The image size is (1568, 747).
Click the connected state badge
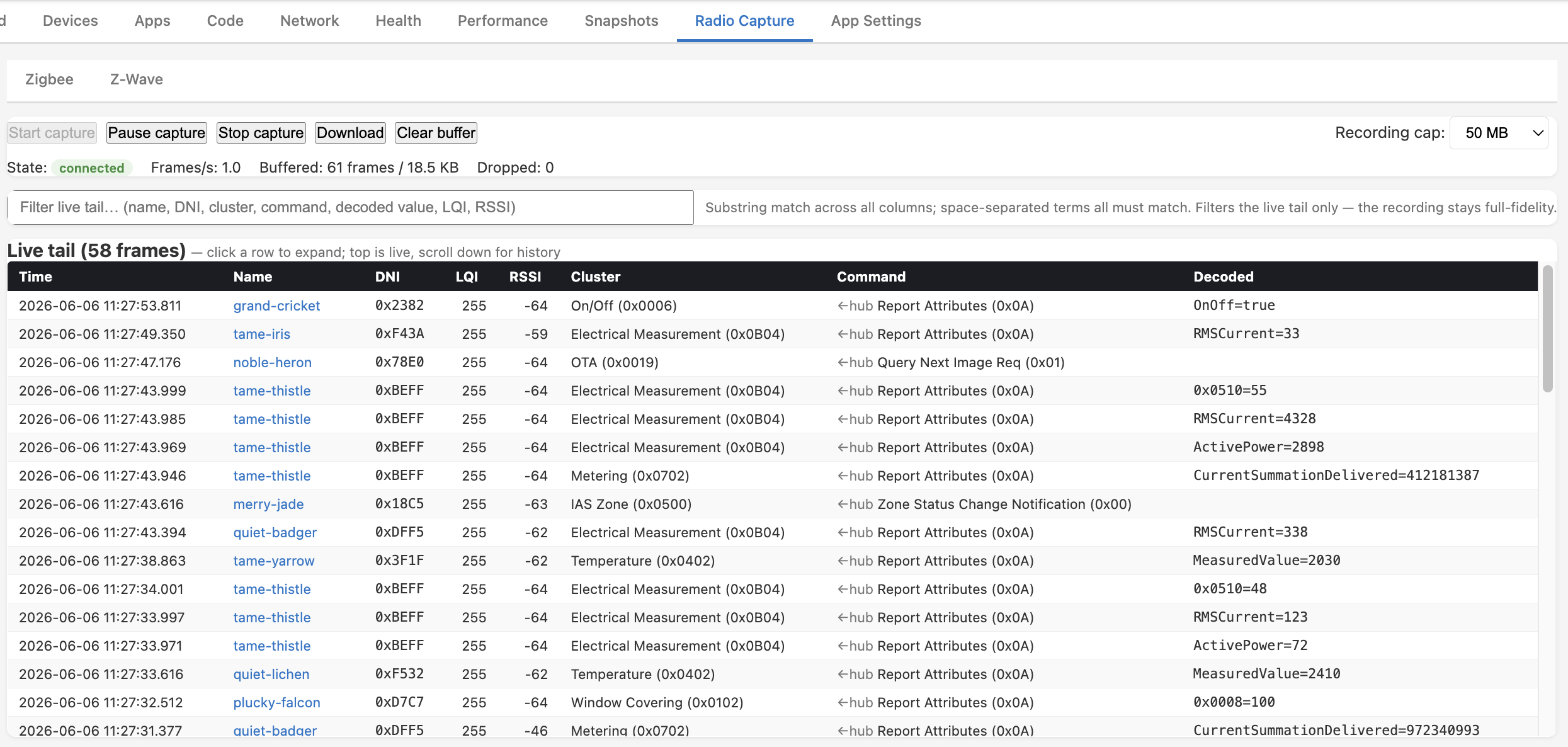[x=92, y=168]
